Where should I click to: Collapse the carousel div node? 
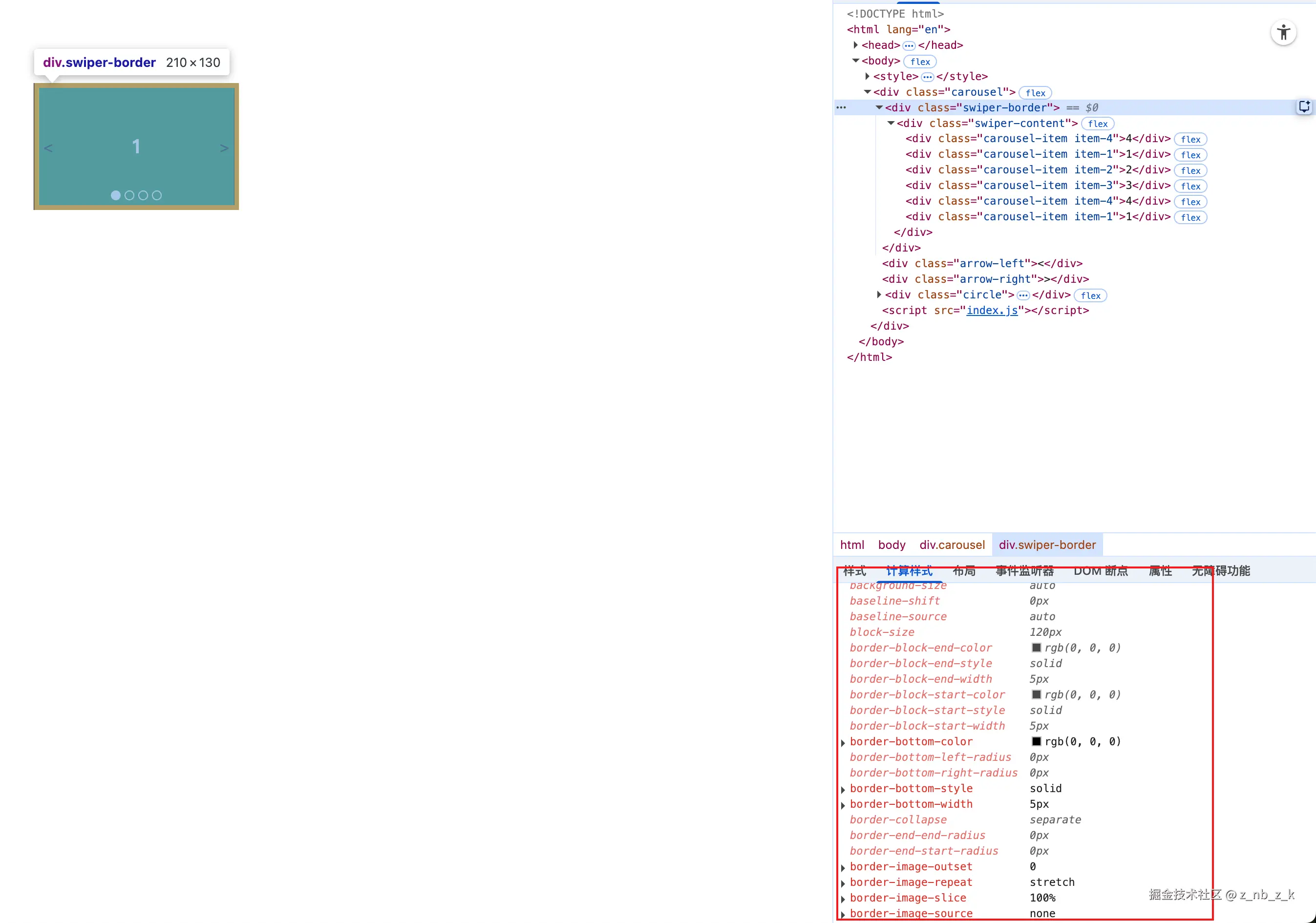(867, 92)
